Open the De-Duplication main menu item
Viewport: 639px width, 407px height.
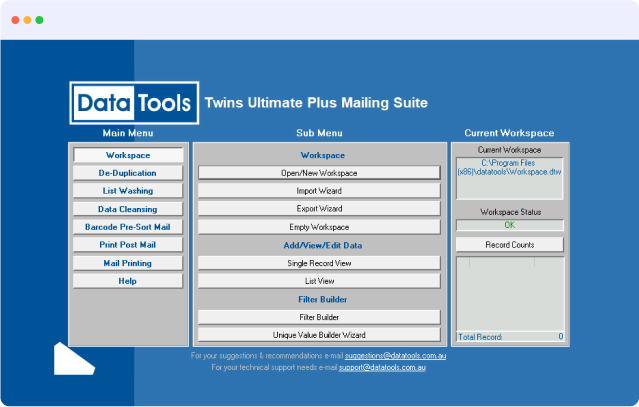click(128, 173)
